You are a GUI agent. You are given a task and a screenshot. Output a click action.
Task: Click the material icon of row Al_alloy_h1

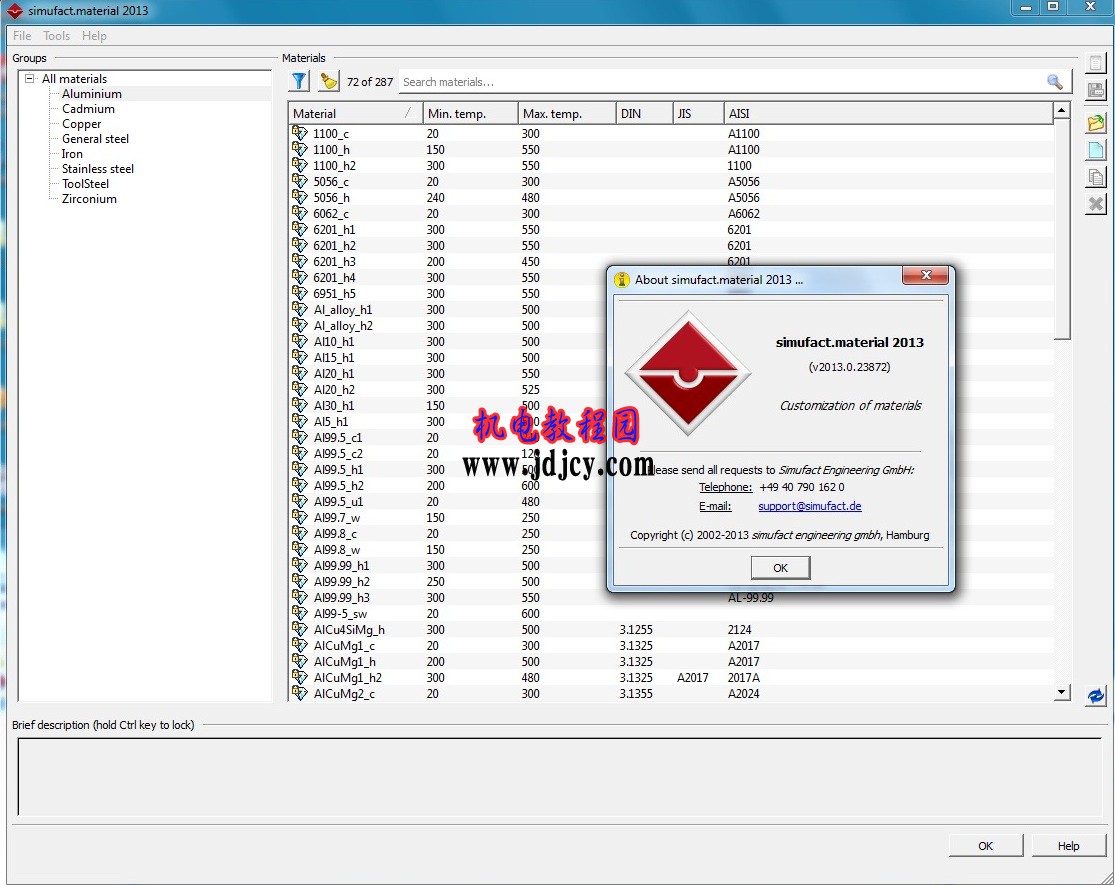pos(299,309)
